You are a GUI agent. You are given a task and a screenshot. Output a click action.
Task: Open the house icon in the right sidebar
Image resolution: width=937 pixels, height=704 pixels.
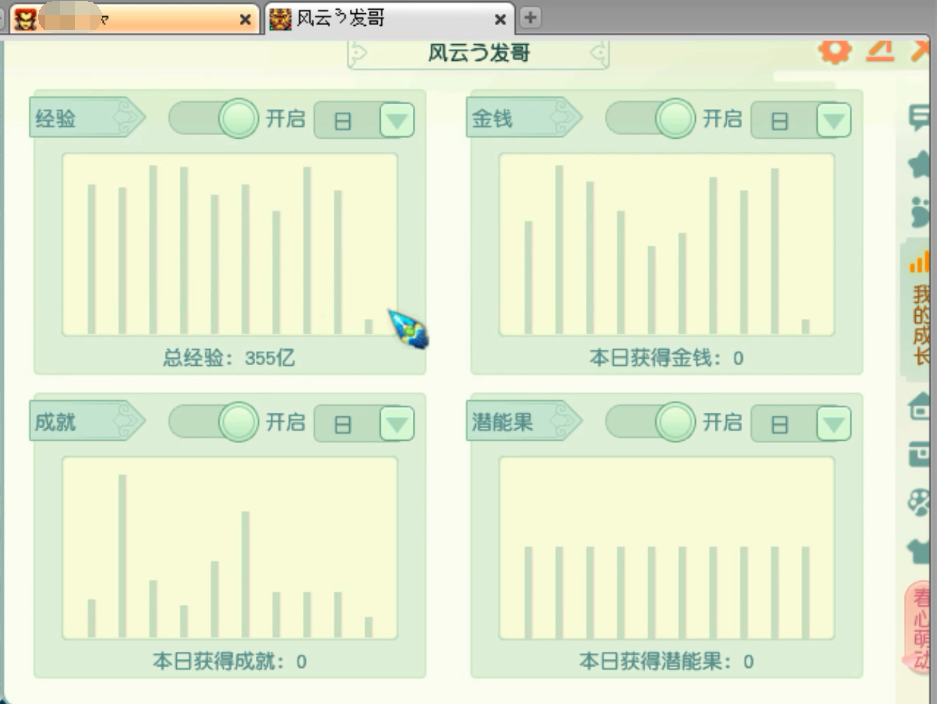coord(920,406)
